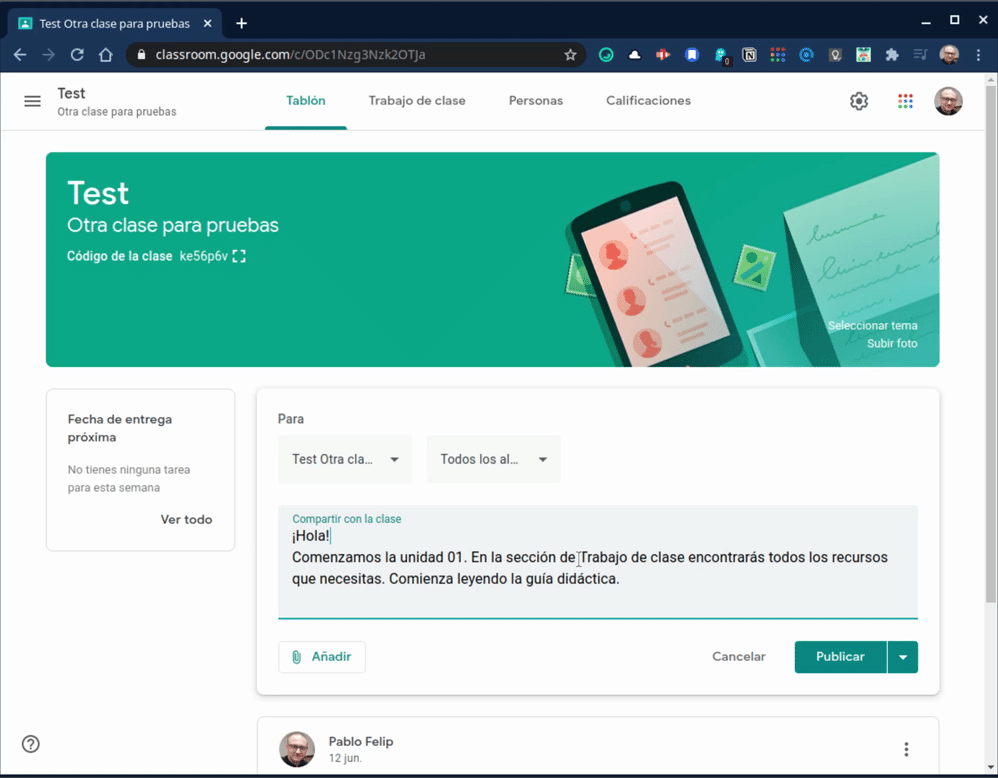Image resolution: width=998 pixels, height=778 pixels.
Task: Open the colorful dots grid extension
Action: (777, 55)
